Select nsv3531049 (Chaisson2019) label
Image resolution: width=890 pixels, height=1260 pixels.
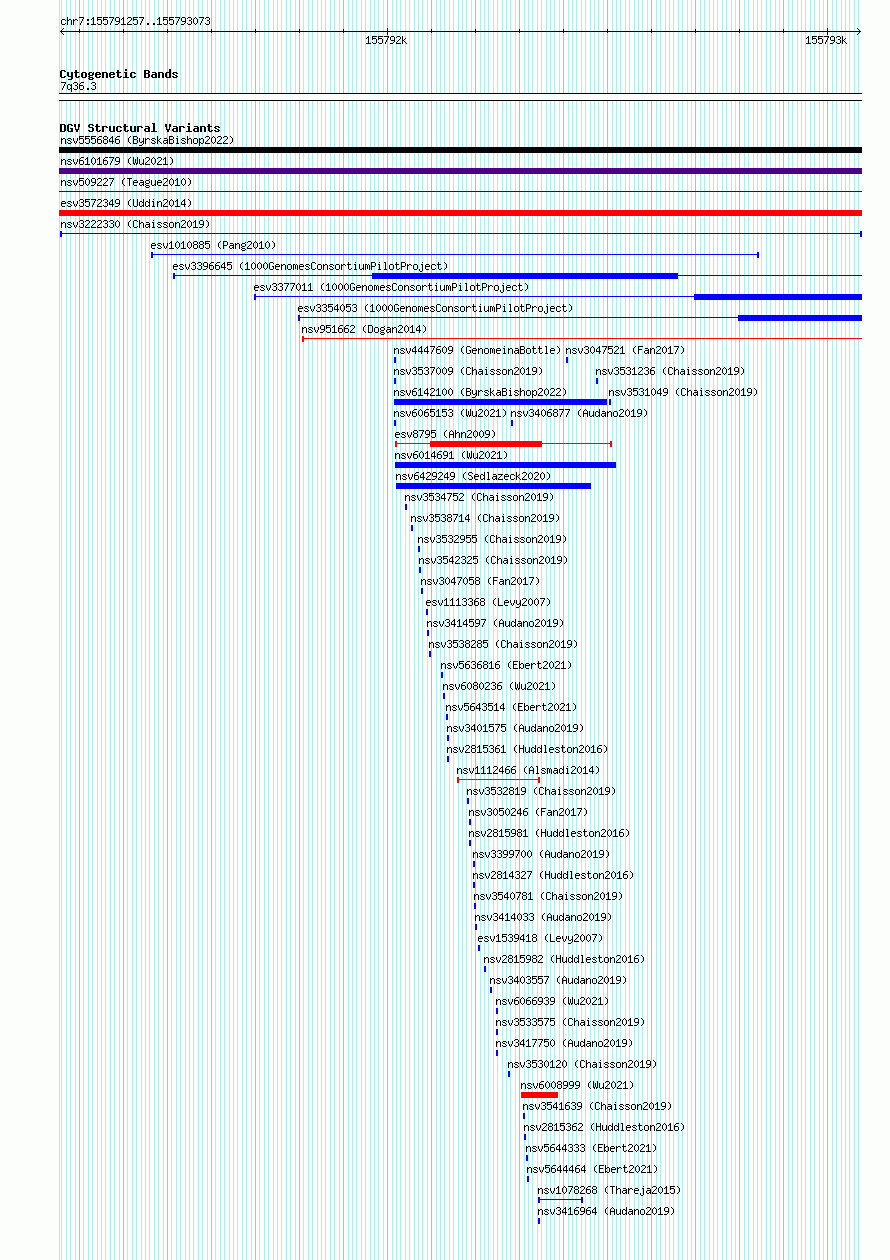point(683,393)
